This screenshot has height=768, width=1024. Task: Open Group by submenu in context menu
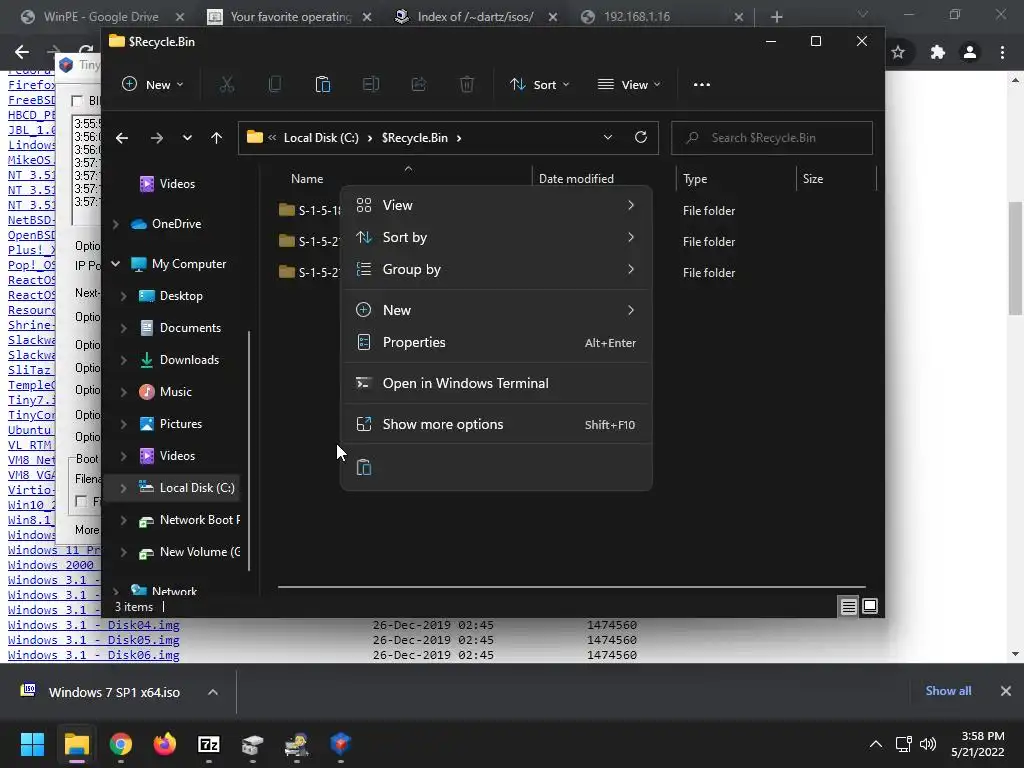click(x=496, y=269)
